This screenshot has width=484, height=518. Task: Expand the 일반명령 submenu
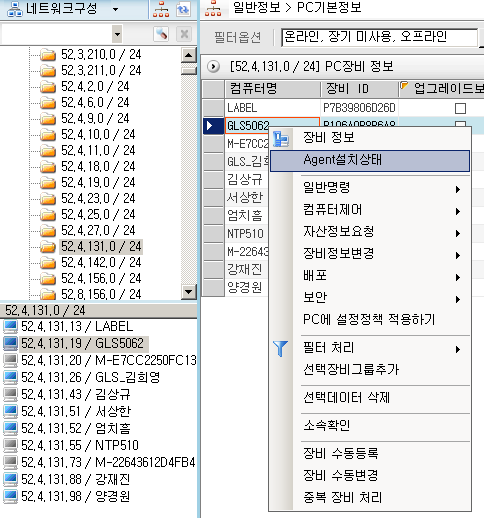coord(370,188)
